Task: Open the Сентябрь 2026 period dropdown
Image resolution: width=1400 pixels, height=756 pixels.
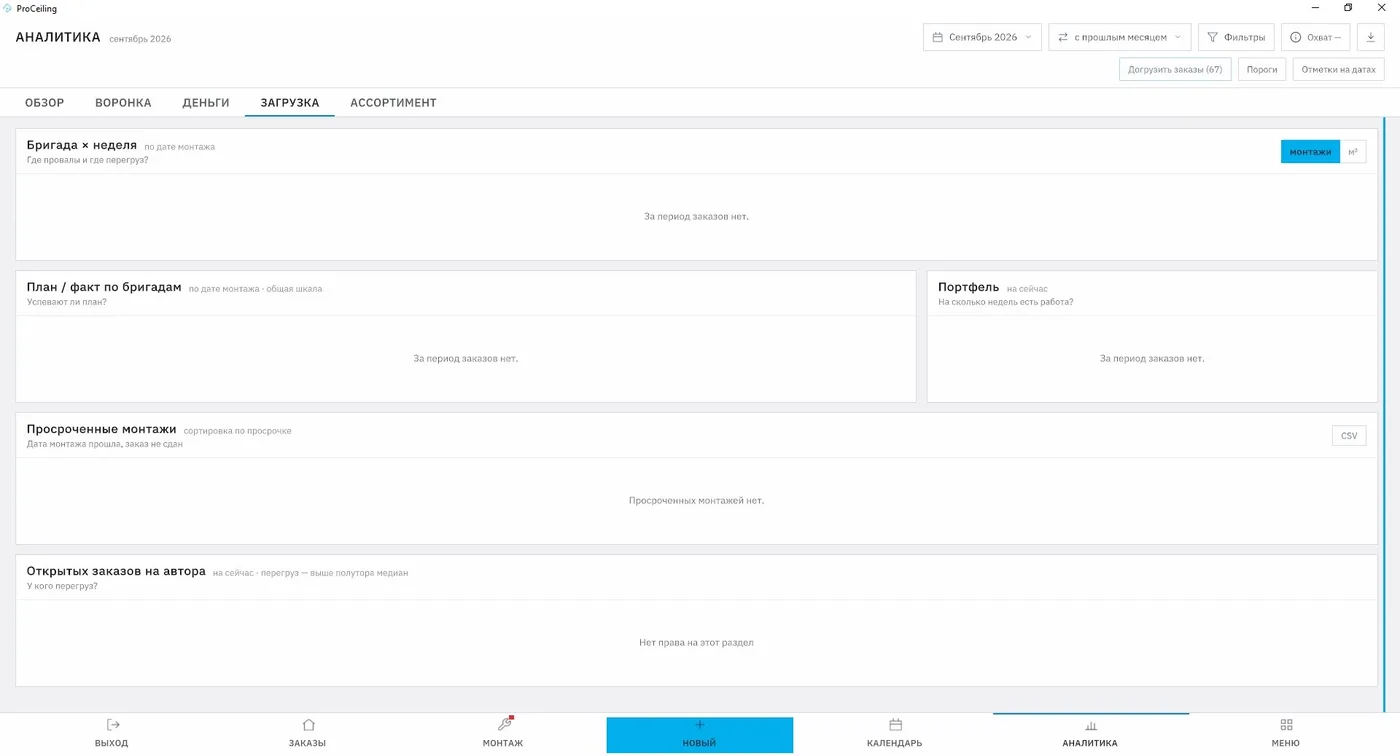Action: coord(982,37)
